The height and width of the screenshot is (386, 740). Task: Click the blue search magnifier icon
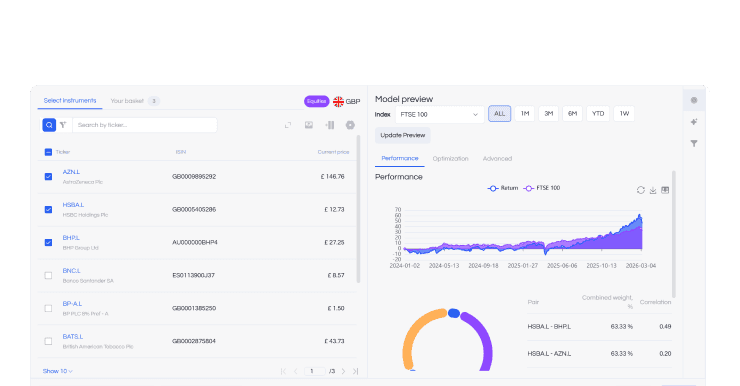tap(49, 125)
